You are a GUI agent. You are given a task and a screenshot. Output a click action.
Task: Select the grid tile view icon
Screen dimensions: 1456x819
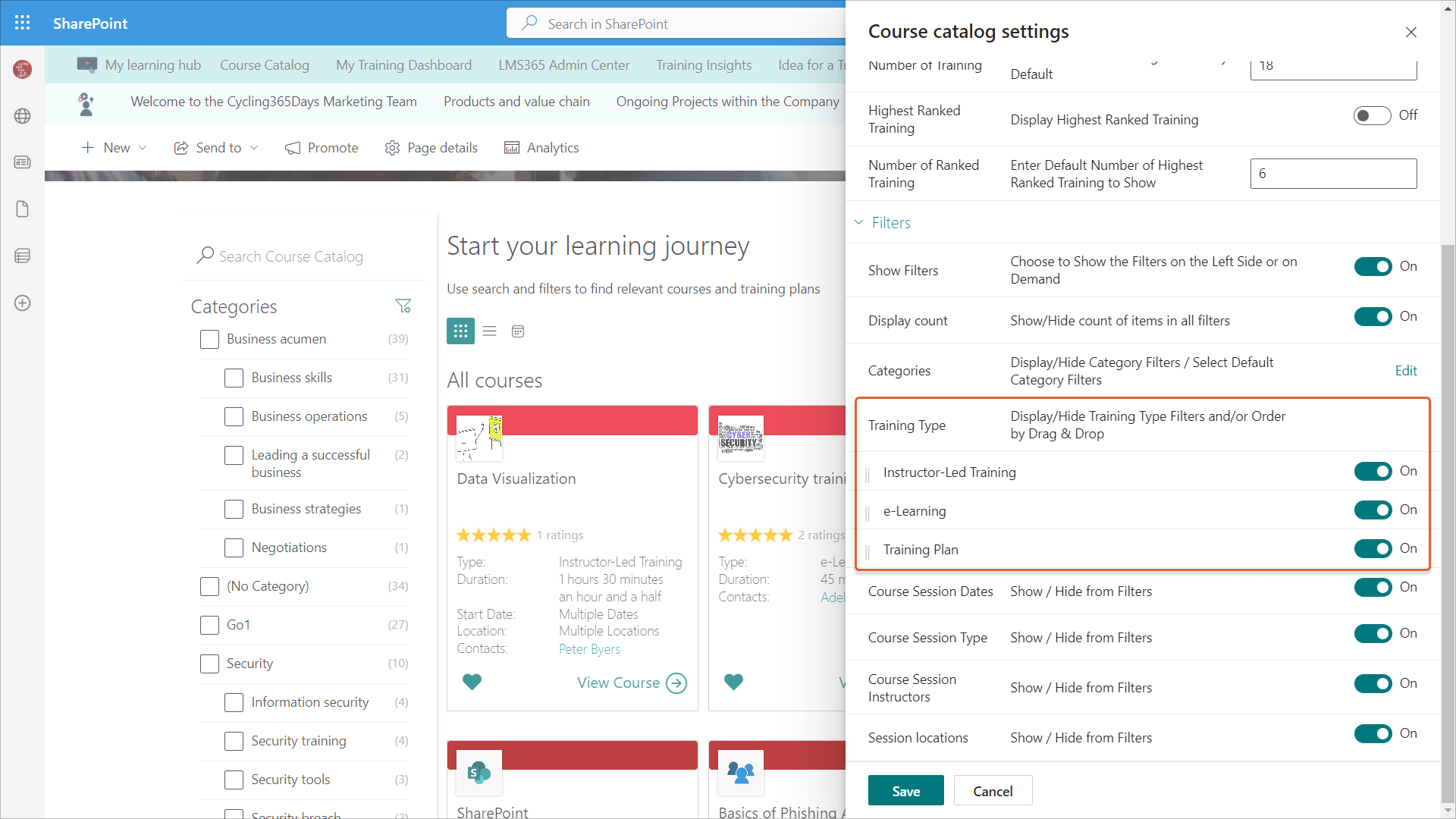(460, 331)
